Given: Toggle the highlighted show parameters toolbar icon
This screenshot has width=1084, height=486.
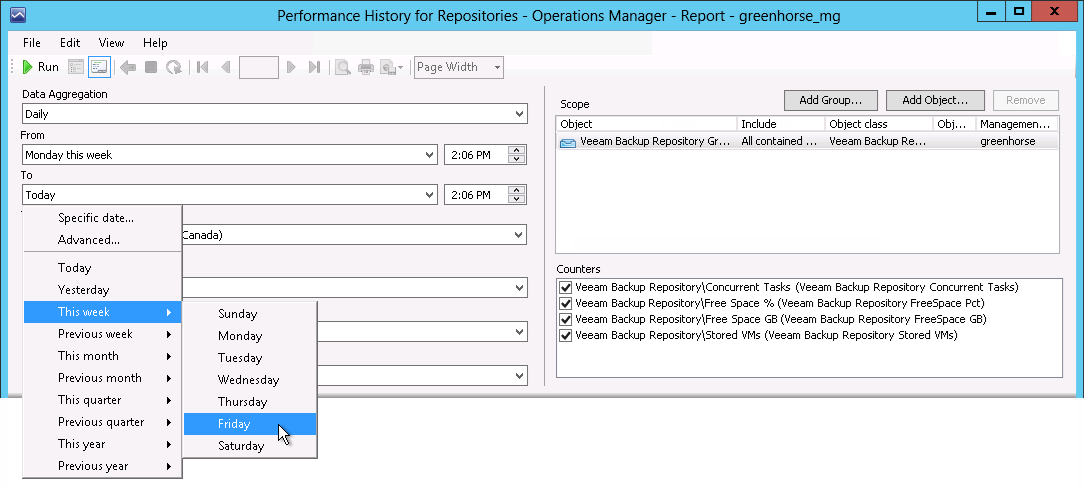Looking at the screenshot, I should [x=99, y=67].
